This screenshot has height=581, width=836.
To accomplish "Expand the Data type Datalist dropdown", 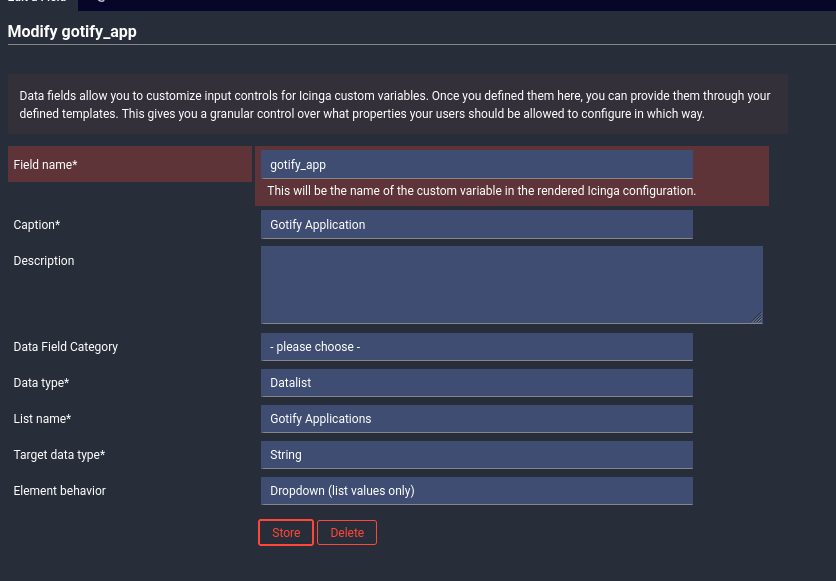I will 476,383.
